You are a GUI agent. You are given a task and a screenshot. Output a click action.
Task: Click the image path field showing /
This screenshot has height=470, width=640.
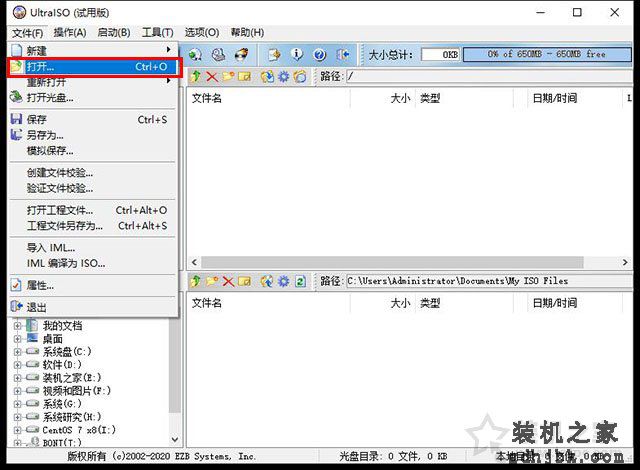(x=489, y=76)
